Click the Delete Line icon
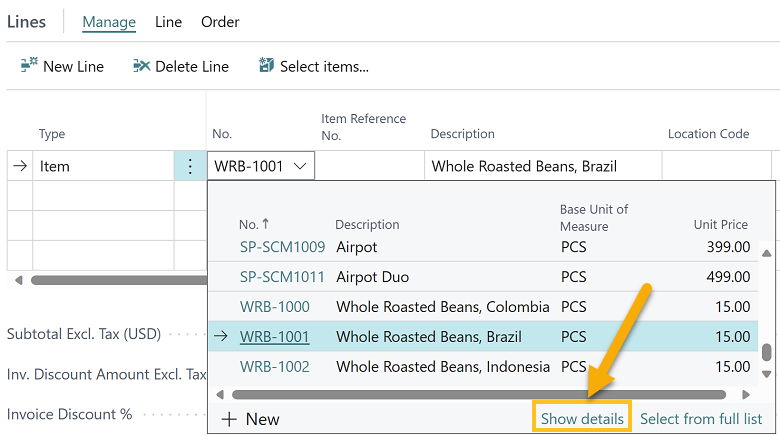 click(141, 66)
